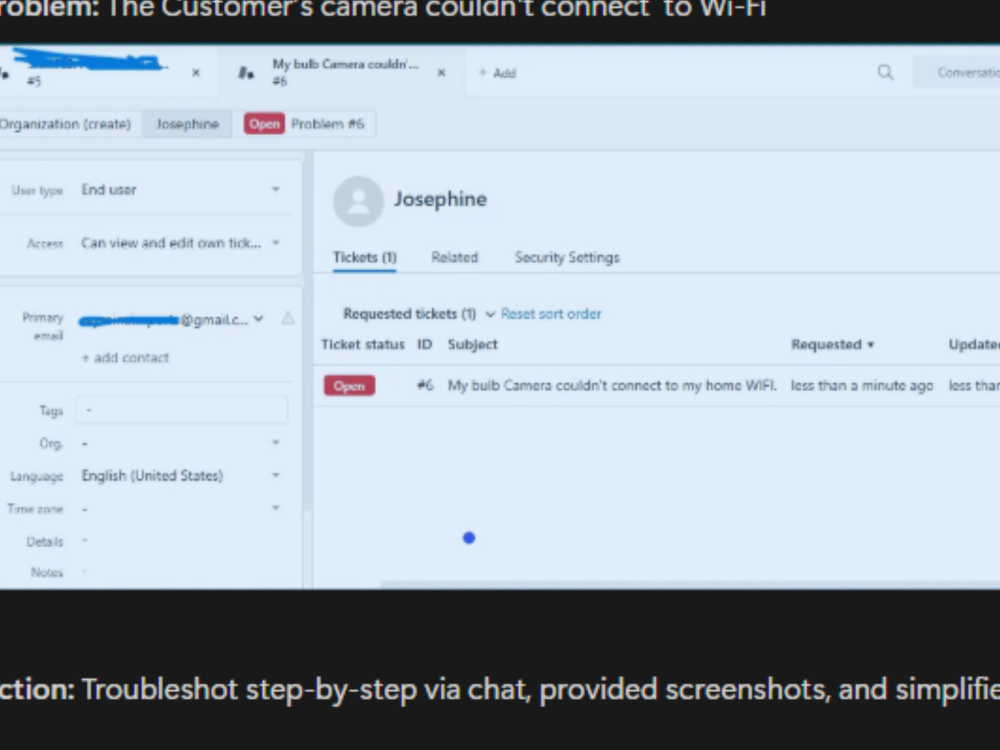This screenshot has width=1000, height=750.
Task: Click the '+ add contact' link
Action: click(x=125, y=358)
